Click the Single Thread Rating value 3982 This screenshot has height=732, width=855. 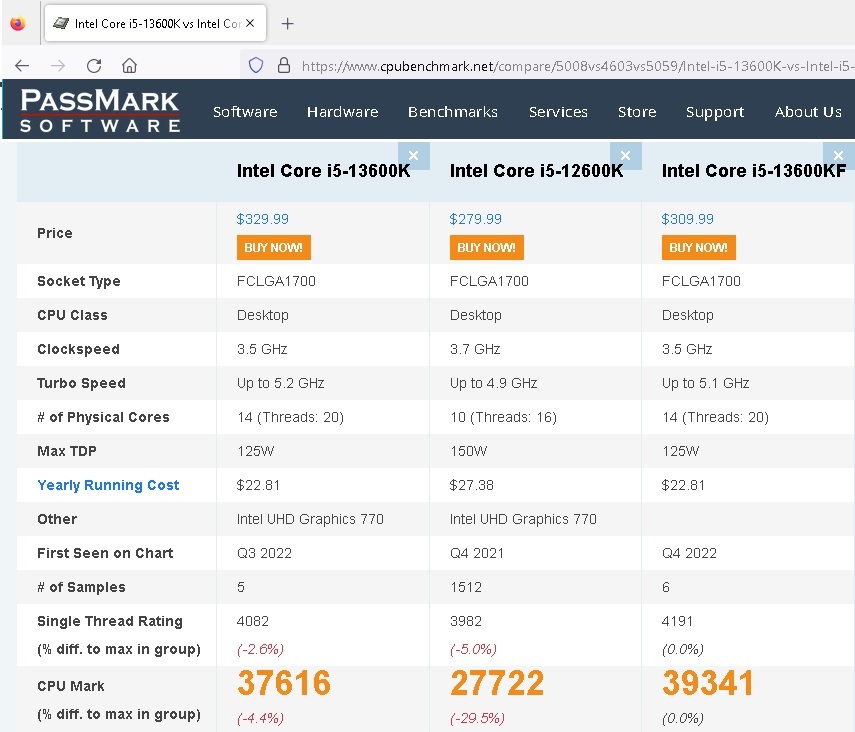(466, 621)
